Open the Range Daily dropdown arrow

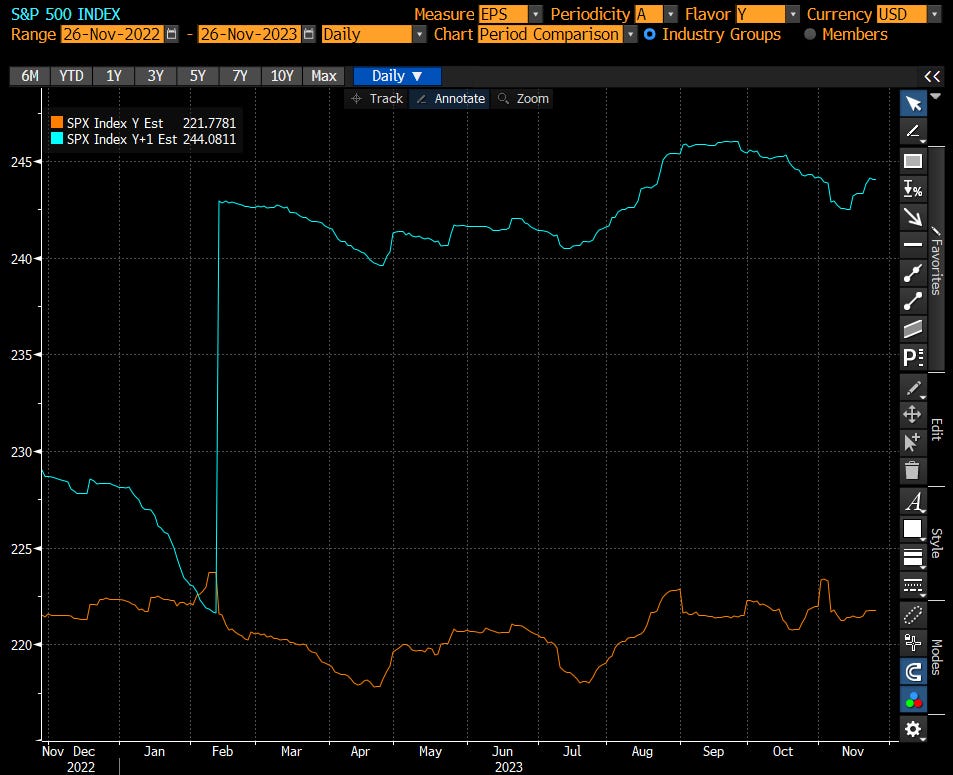[x=419, y=34]
